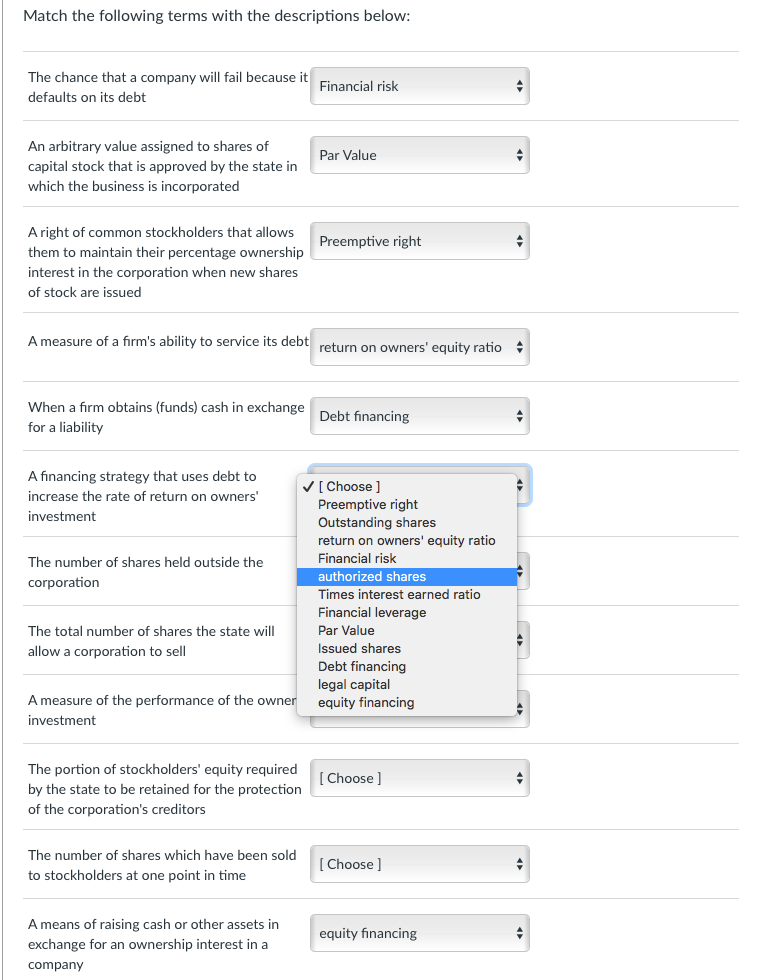Screen dimensions: 759x980
Task: Select "legal capital" in the open option list
Action: click(356, 684)
